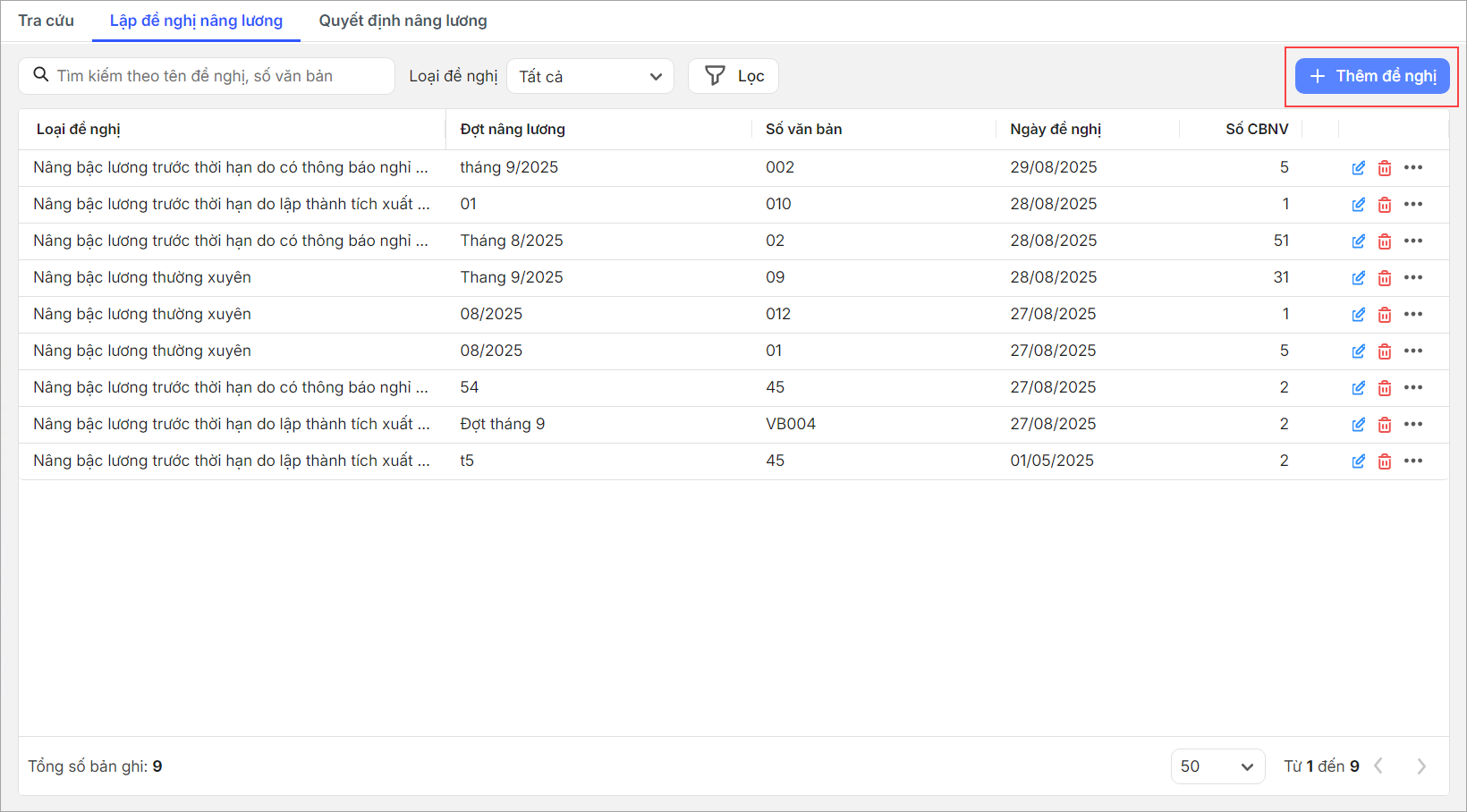Open the Quyết định nâng lương tab
This screenshot has height=812, width=1467.
click(x=403, y=21)
